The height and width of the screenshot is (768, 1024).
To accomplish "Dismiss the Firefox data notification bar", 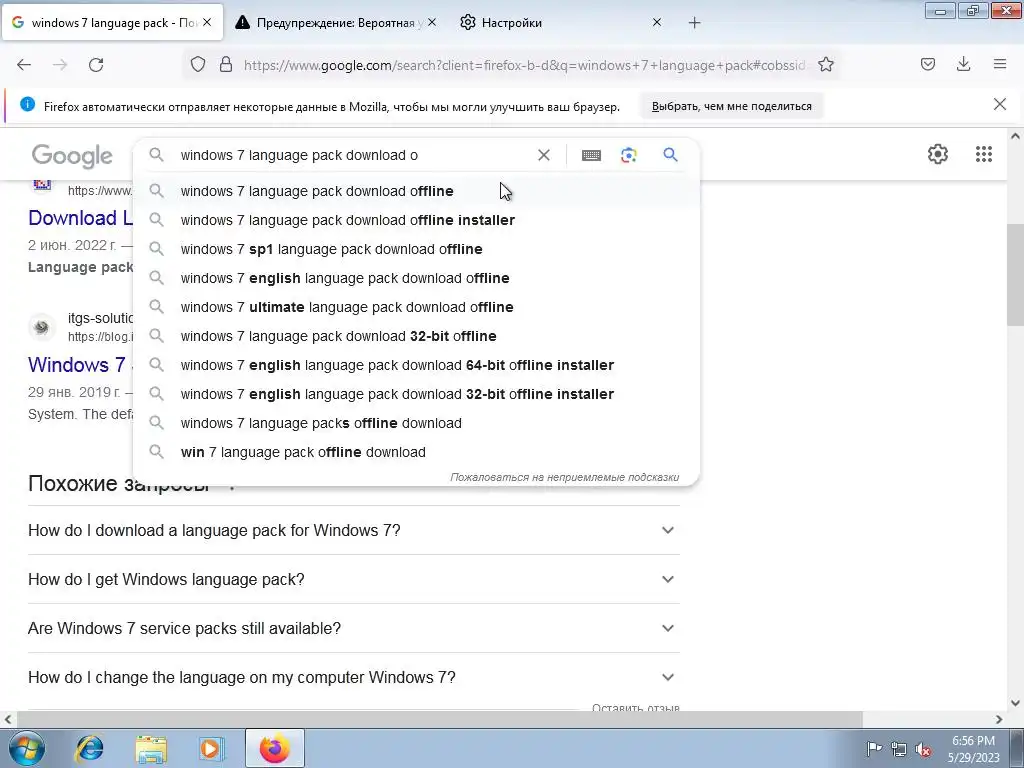I will (999, 104).
